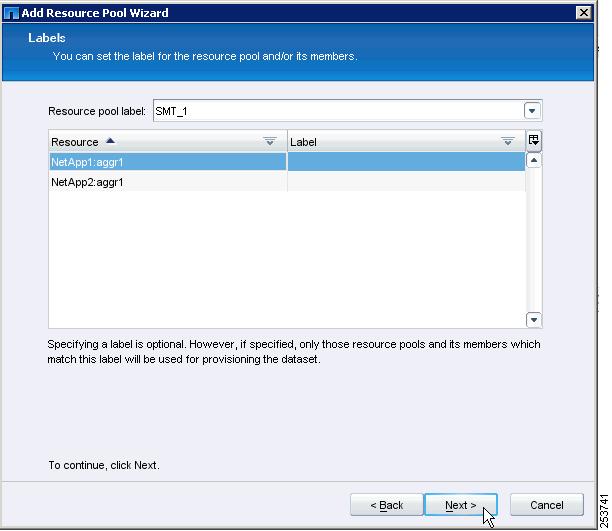
Task: Go back with the Back button
Action: (386, 504)
